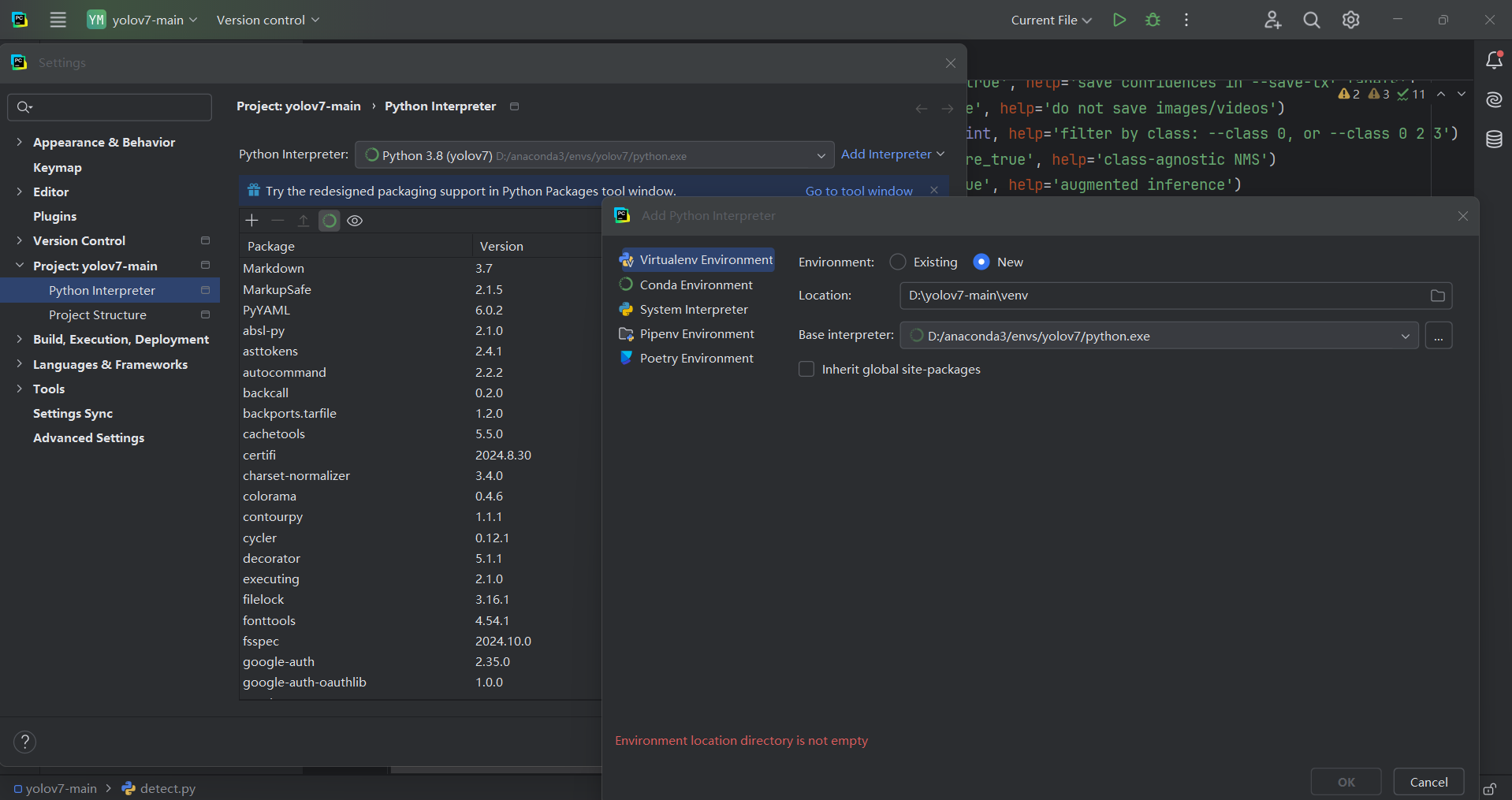Open Search Everywhere magnifier

[1312, 20]
